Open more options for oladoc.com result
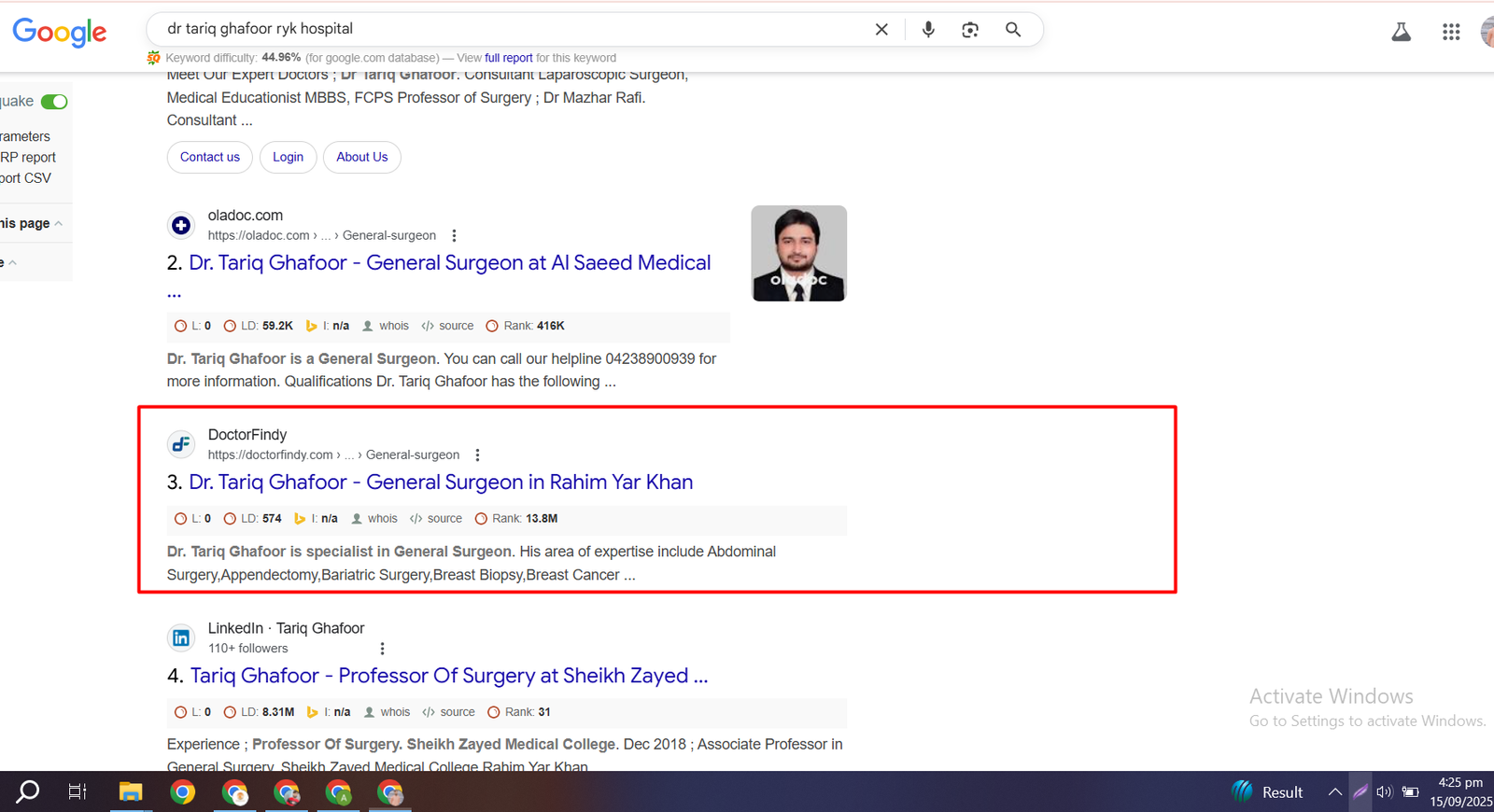This screenshot has width=1494, height=812. pos(454,236)
